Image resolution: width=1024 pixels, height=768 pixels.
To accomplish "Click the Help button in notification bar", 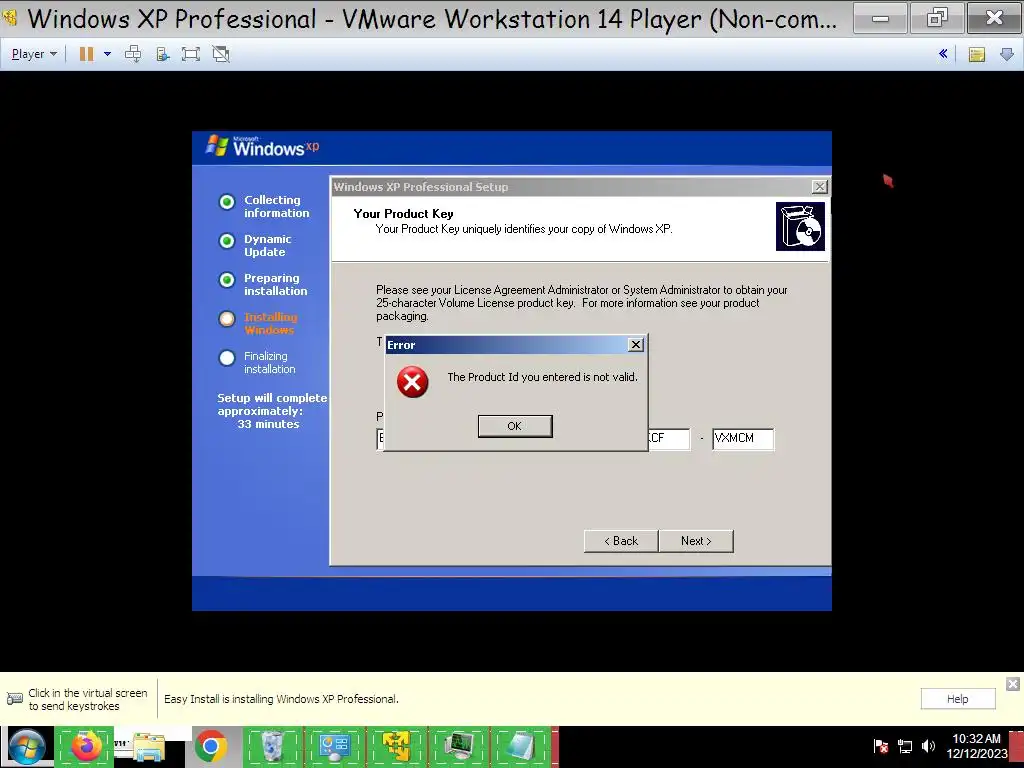I will pos(958,699).
